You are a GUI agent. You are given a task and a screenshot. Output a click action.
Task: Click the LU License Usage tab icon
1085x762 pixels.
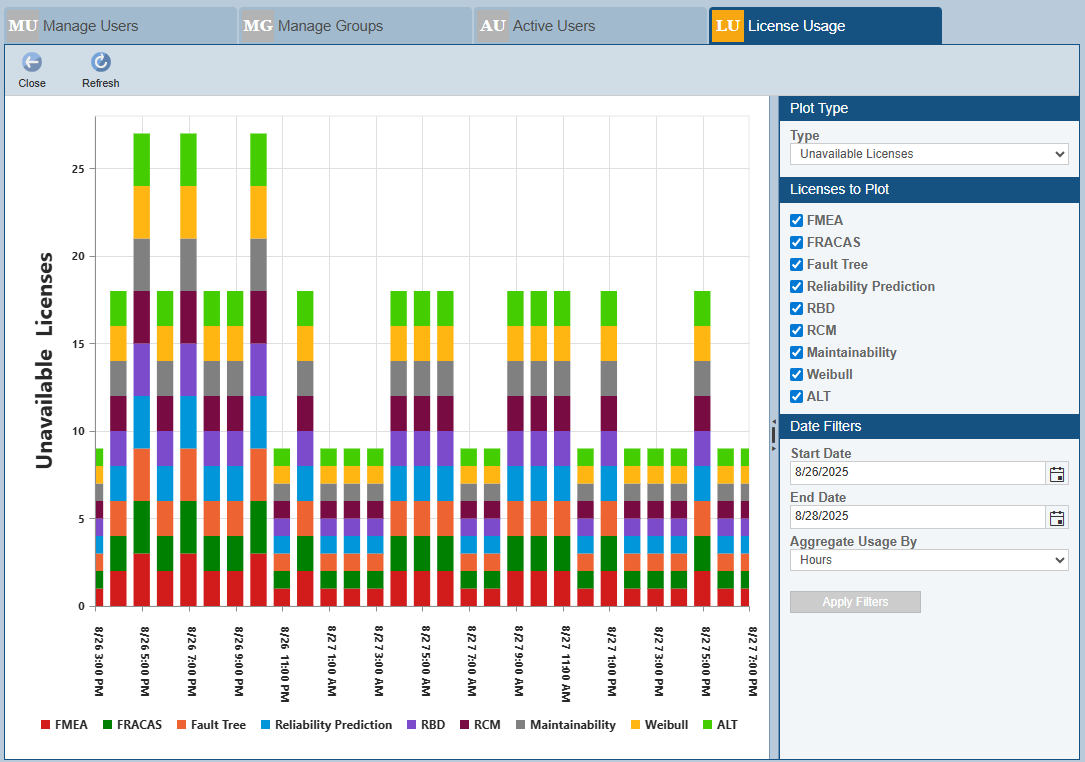[x=727, y=26]
